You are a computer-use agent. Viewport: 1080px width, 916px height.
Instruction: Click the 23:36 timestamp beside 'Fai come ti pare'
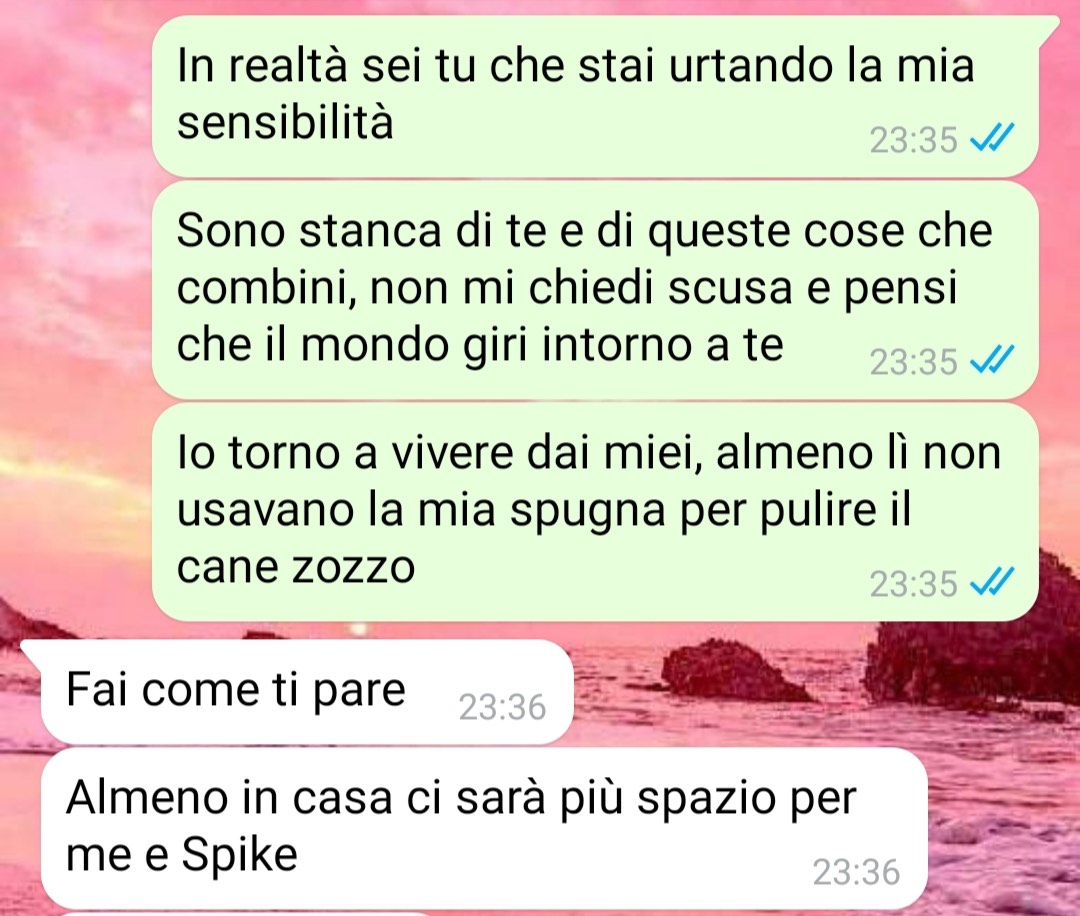pyautogui.click(x=503, y=707)
